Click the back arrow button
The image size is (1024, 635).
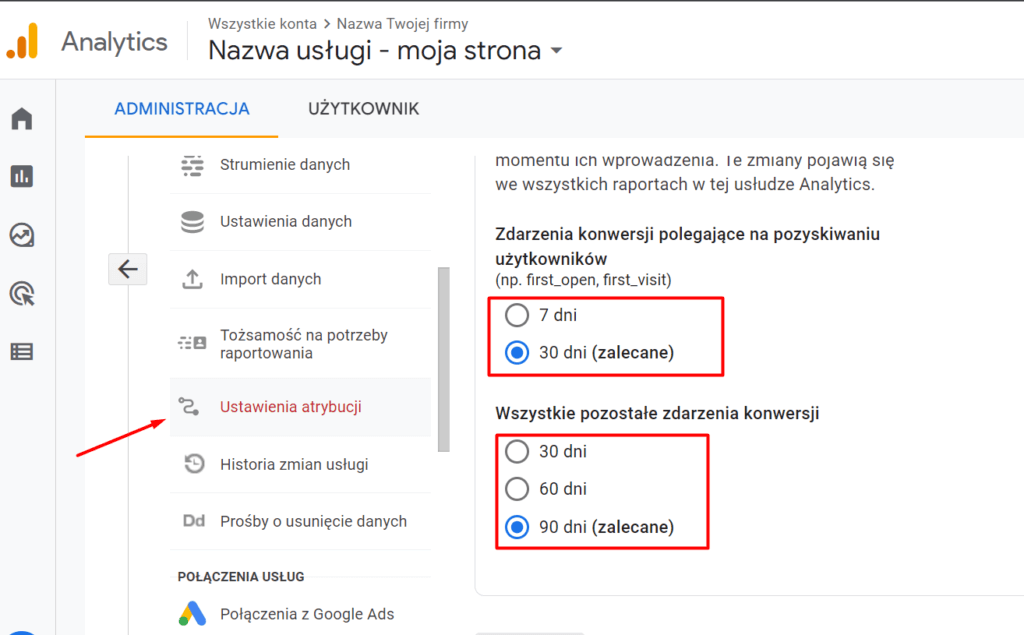128,269
